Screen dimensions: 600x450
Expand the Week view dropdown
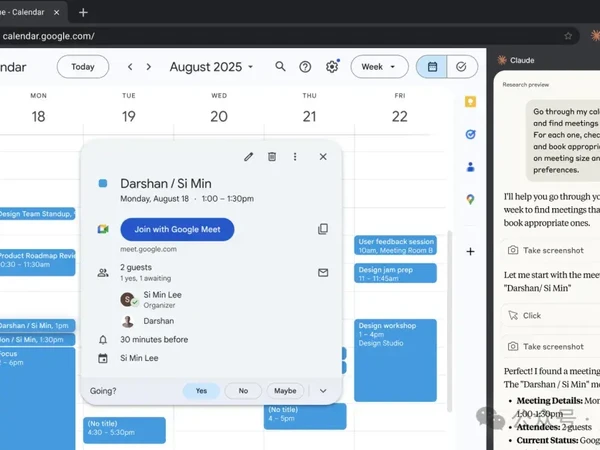tap(379, 67)
